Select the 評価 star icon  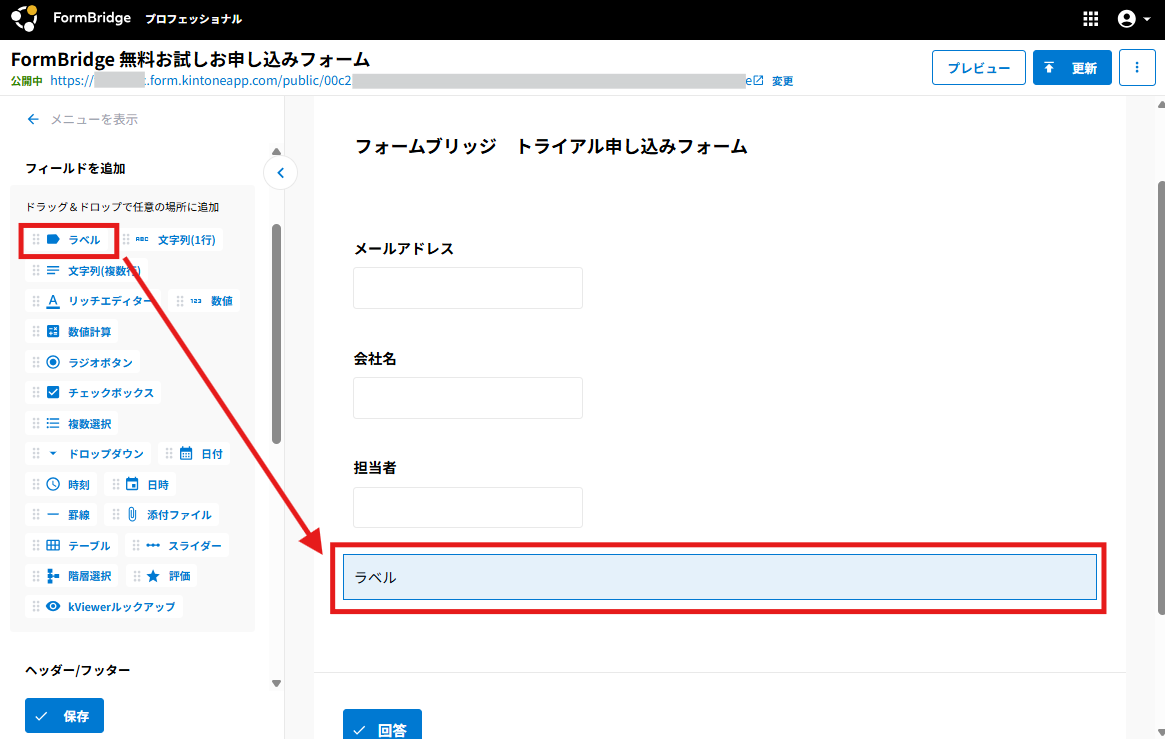point(153,576)
